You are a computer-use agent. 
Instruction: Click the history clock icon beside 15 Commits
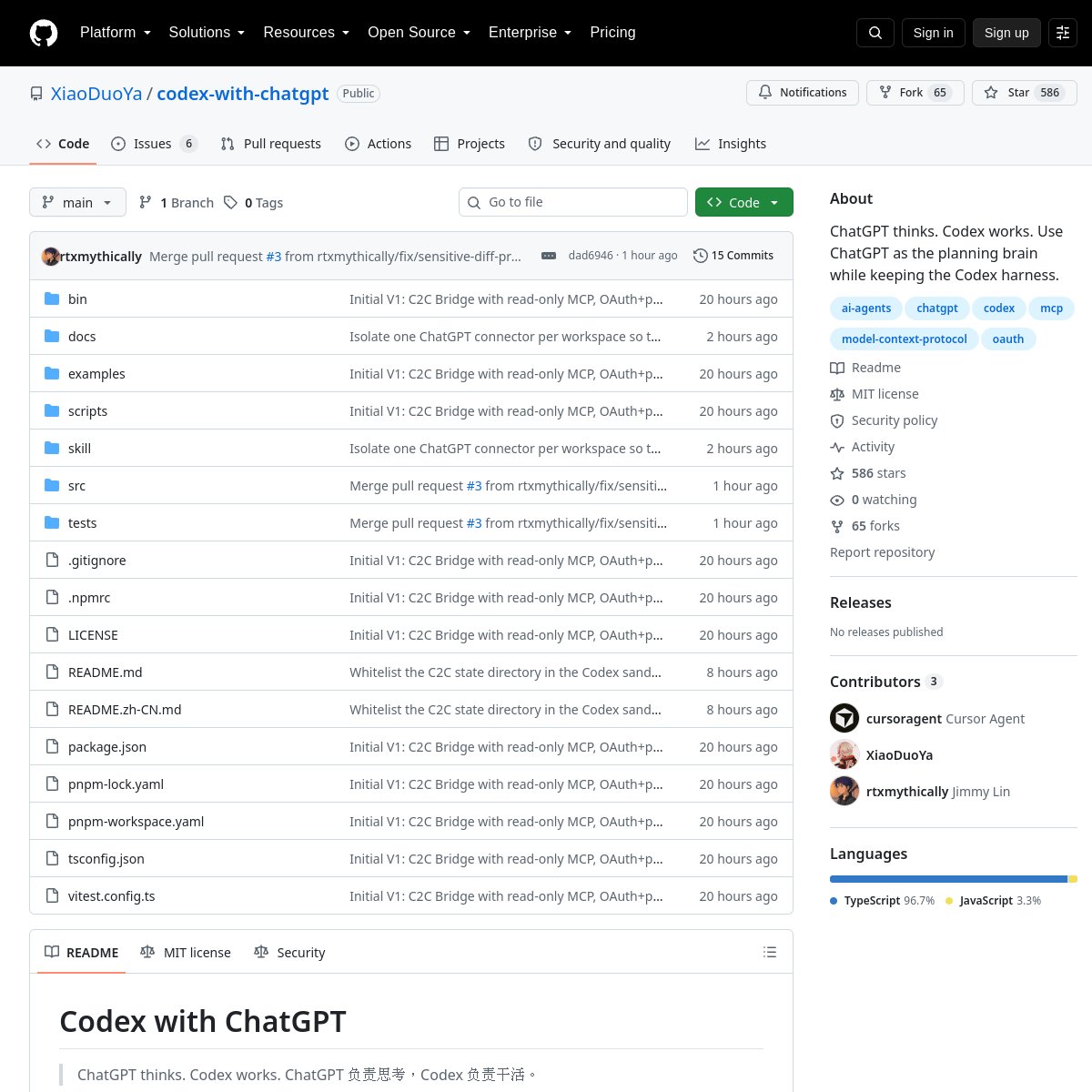point(701,256)
